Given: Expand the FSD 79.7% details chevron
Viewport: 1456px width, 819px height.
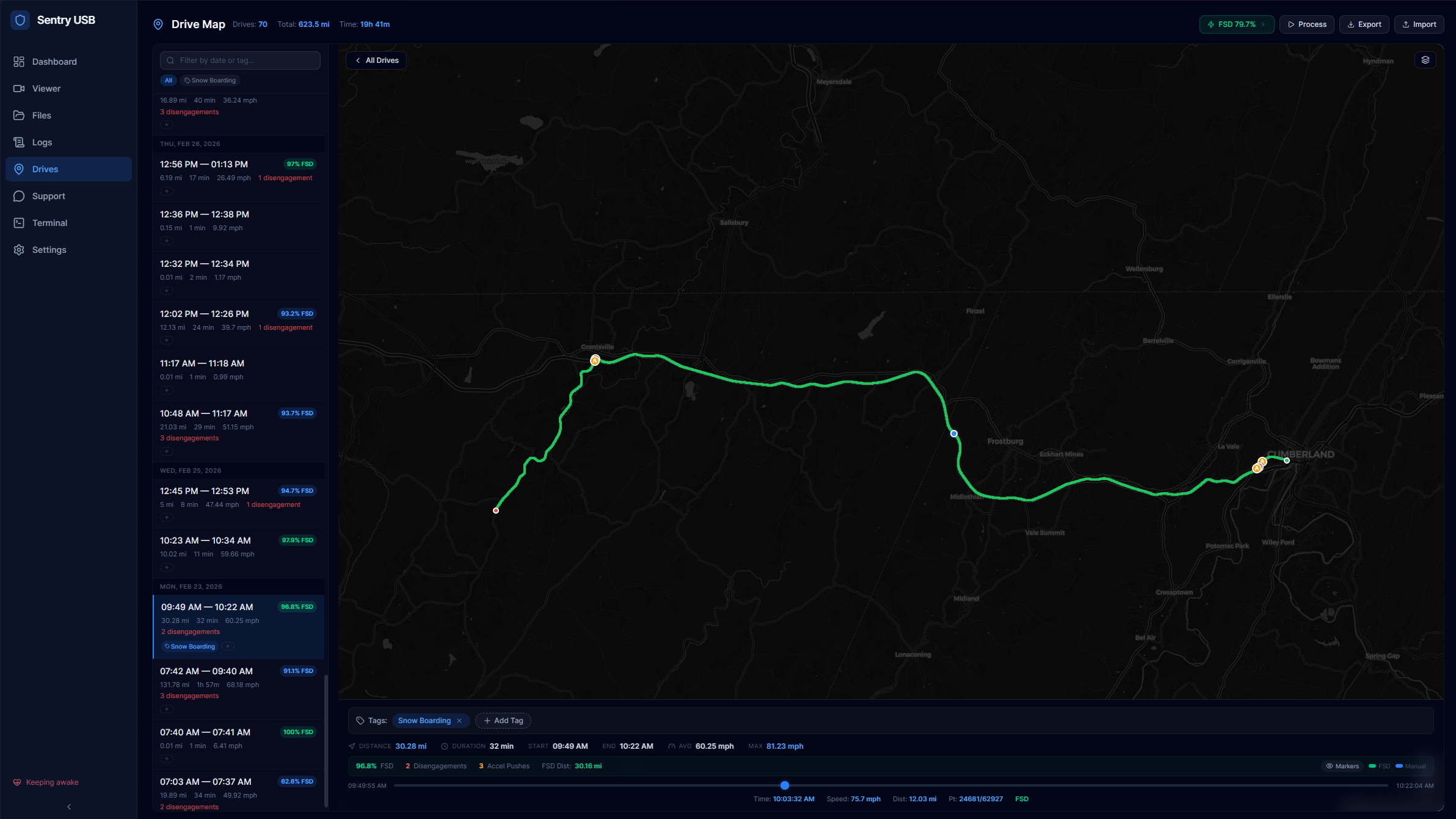Looking at the screenshot, I should click(x=1263, y=24).
